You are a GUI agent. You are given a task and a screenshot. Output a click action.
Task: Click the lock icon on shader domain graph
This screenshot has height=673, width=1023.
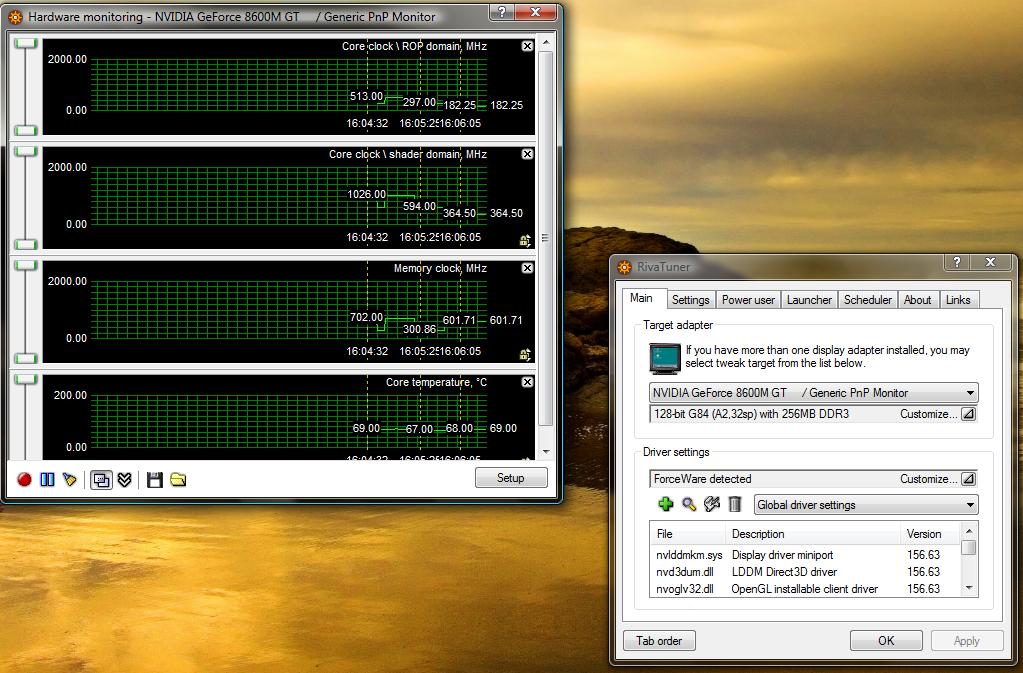click(525, 241)
